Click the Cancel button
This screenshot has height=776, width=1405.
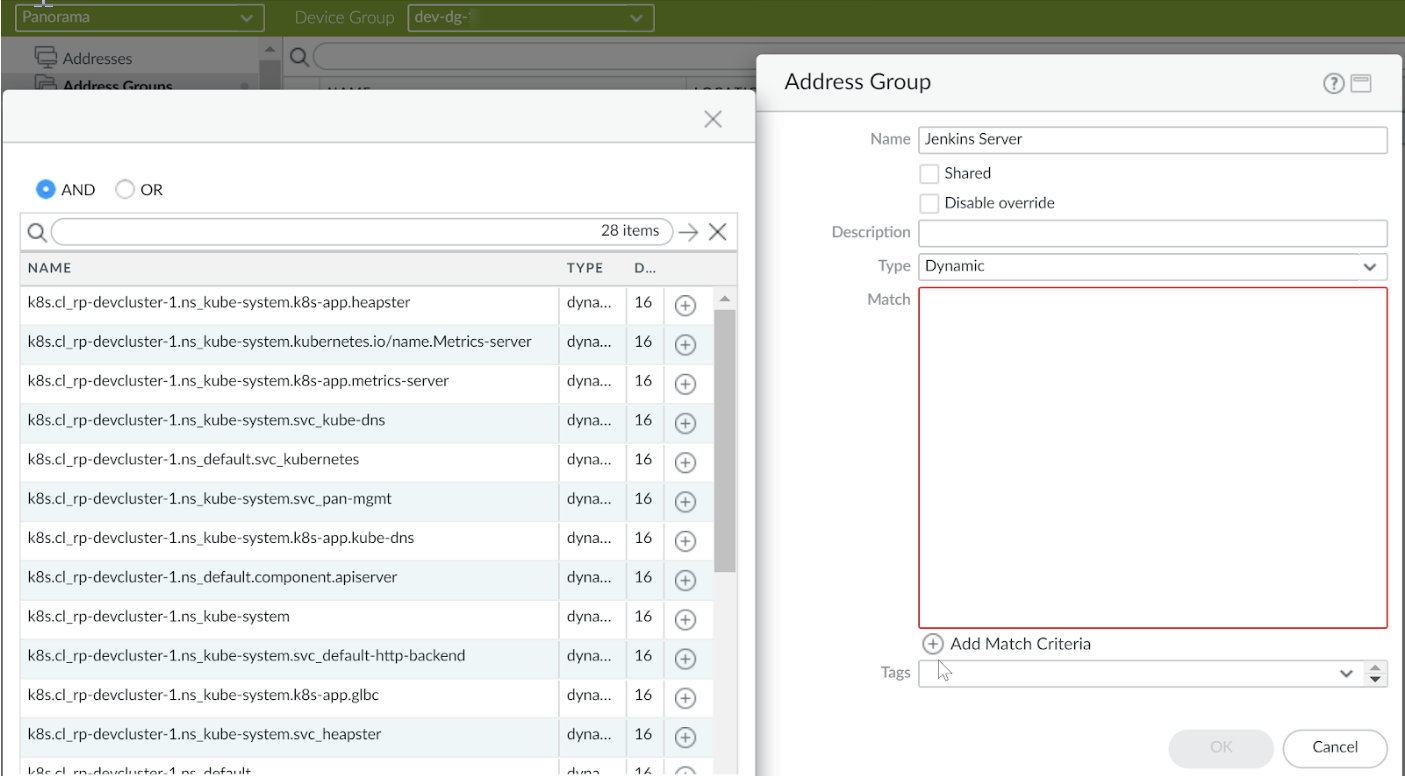1334,747
